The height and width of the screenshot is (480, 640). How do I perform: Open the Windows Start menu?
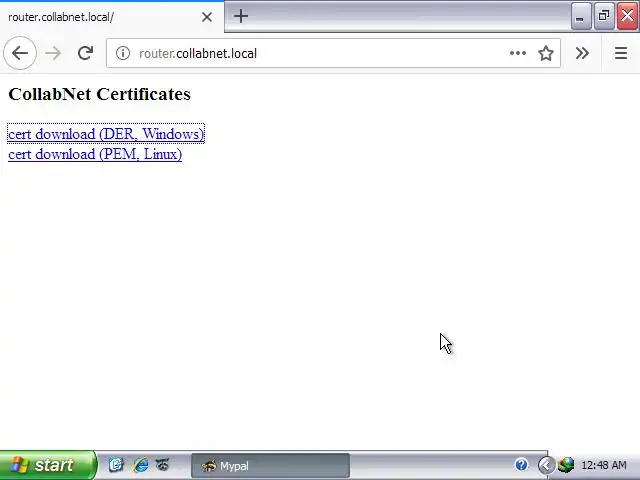pos(48,465)
